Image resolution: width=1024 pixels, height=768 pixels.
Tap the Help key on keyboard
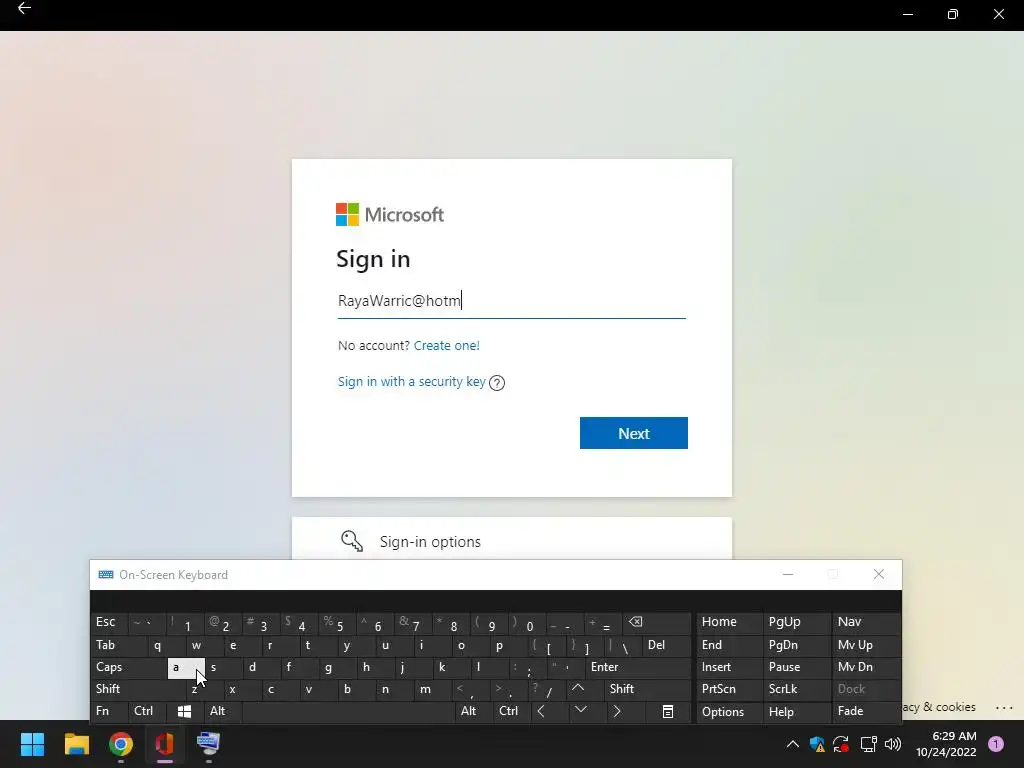tap(795, 711)
